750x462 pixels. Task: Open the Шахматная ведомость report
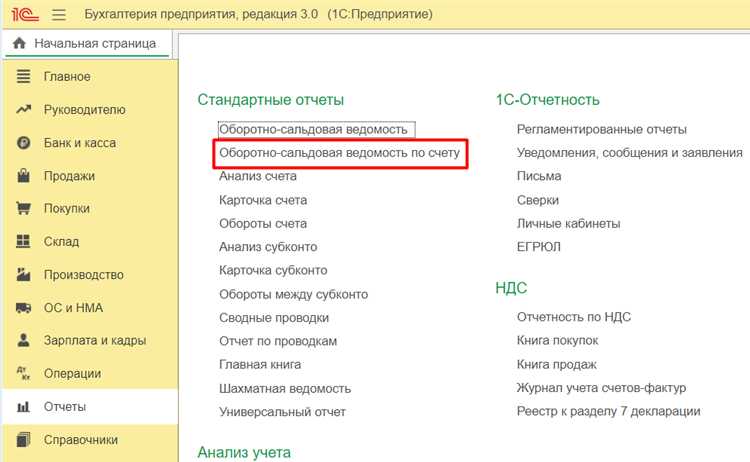[285, 388]
